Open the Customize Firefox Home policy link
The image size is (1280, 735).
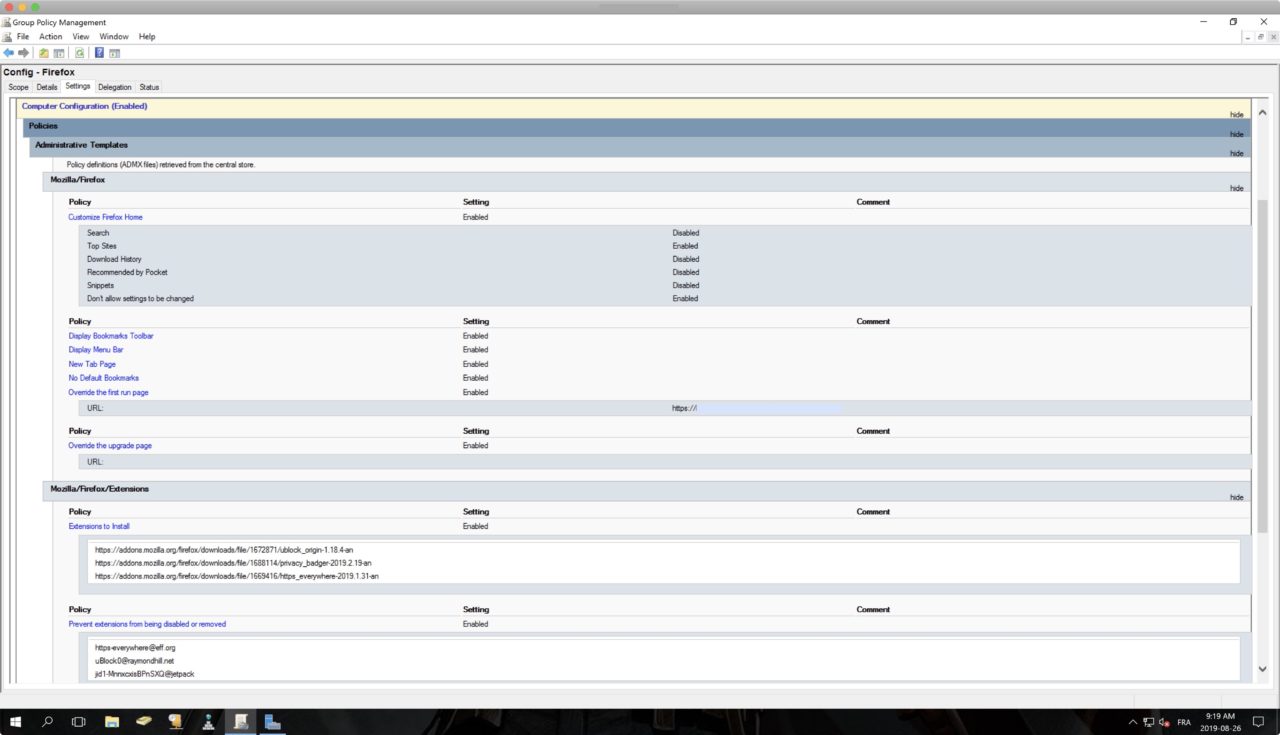(x=105, y=217)
